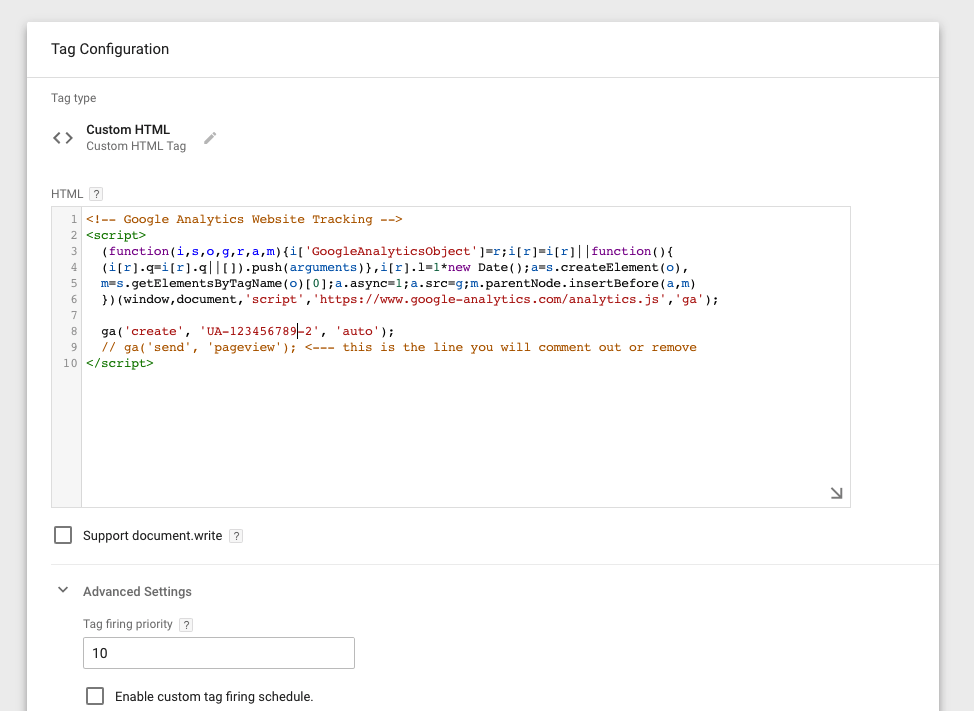Click the Google Analytics Website Tracking comment line
974x711 pixels.
pyautogui.click(x=244, y=219)
